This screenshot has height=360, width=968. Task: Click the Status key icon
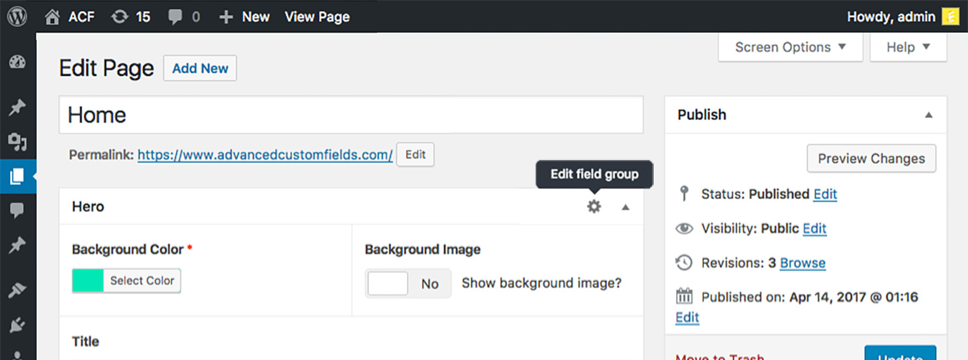point(683,194)
